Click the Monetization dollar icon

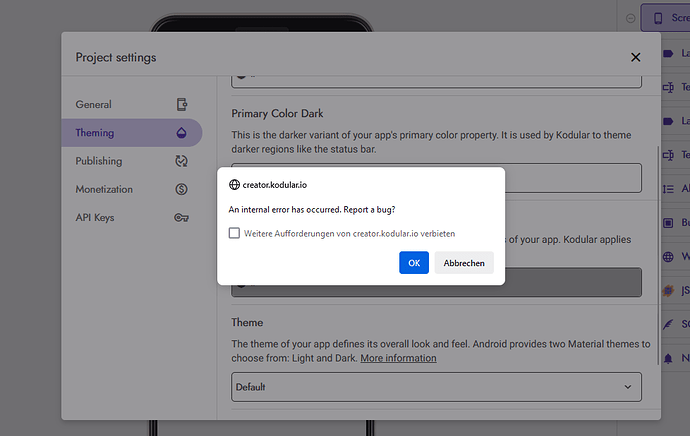click(x=181, y=189)
